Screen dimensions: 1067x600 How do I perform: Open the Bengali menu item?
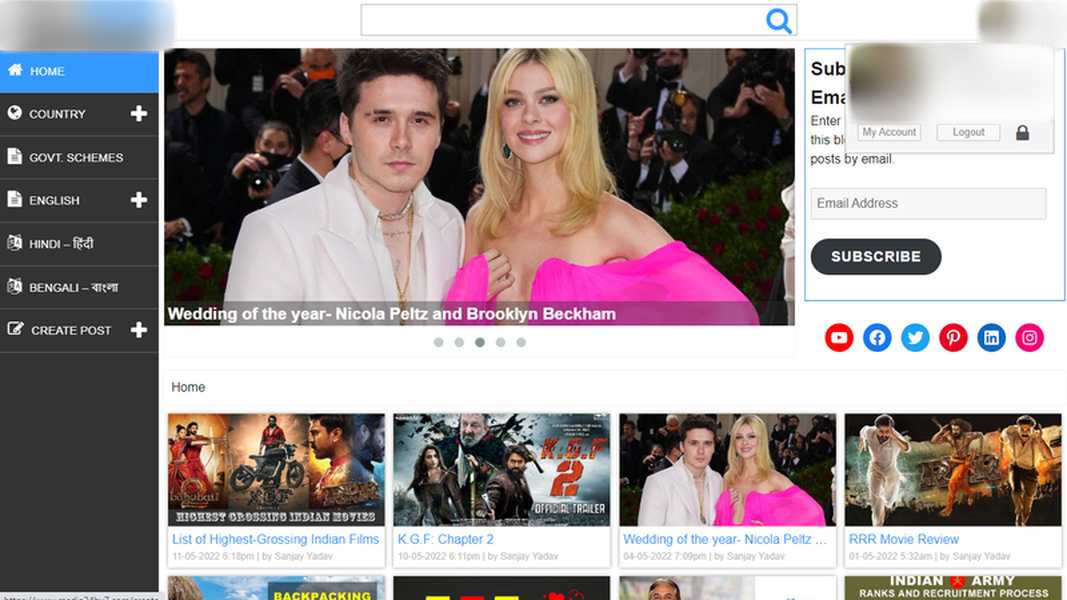(x=79, y=287)
